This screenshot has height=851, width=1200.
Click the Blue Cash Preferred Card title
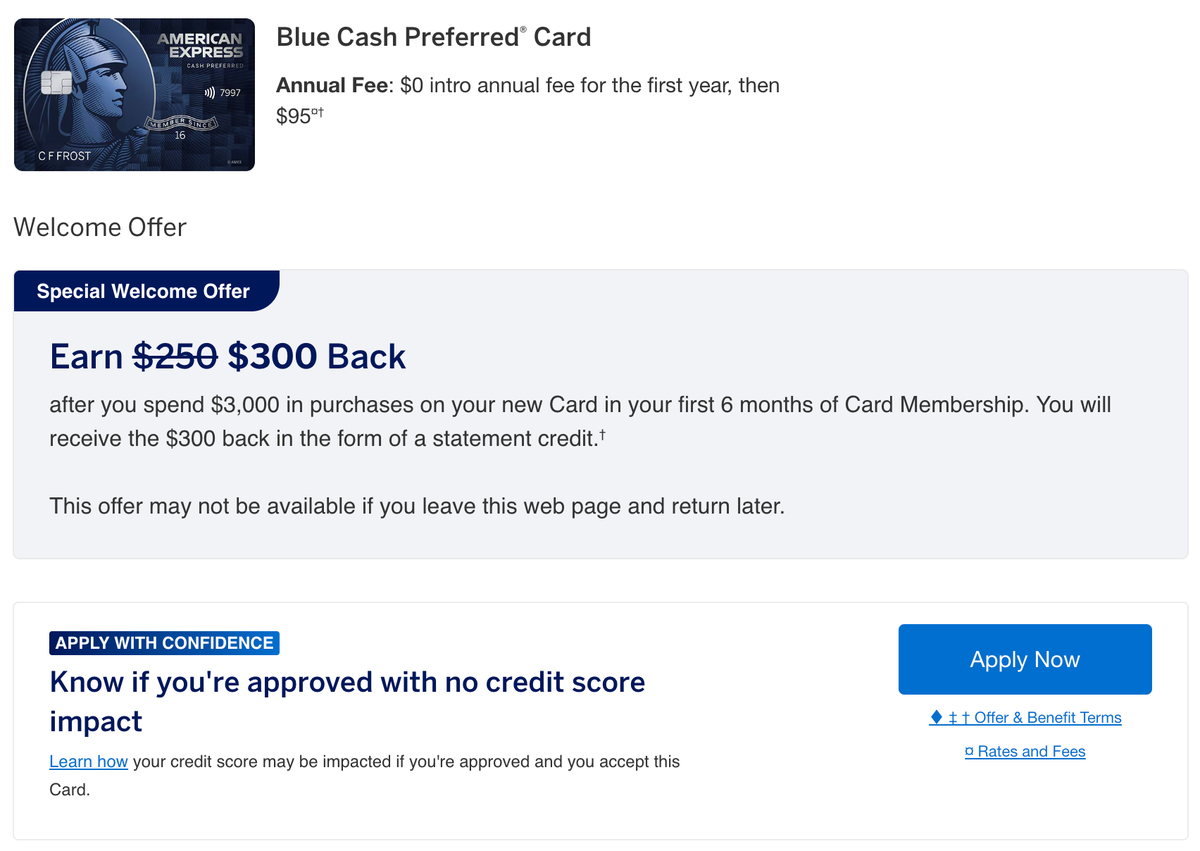(x=433, y=36)
